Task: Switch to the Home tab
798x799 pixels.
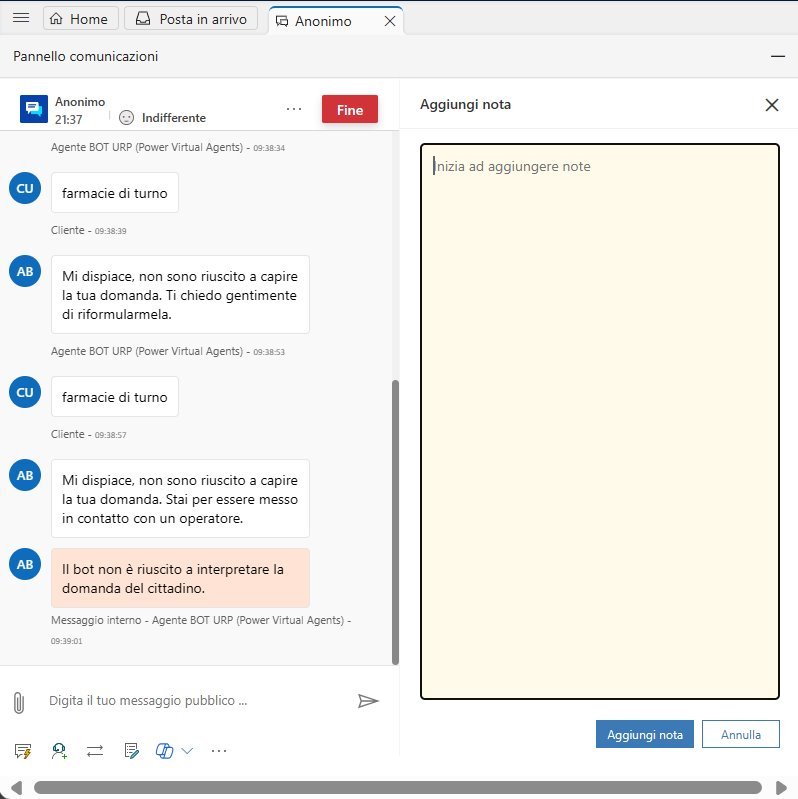Action: pyautogui.click(x=80, y=19)
